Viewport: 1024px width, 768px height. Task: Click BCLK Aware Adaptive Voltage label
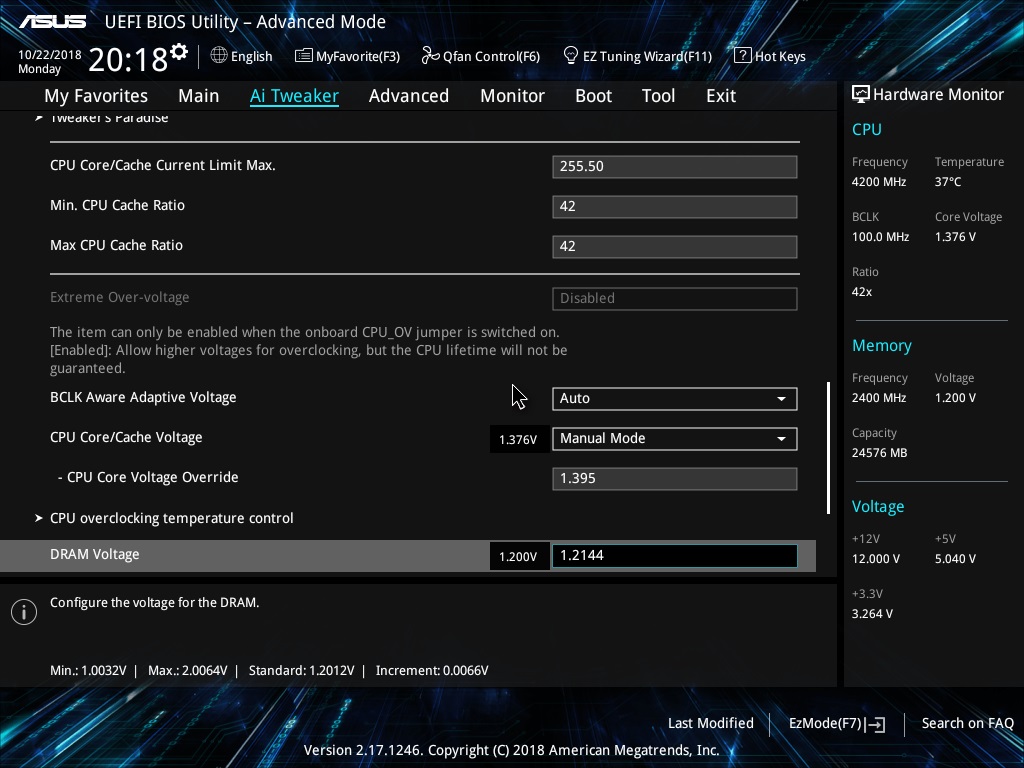[x=143, y=397]
